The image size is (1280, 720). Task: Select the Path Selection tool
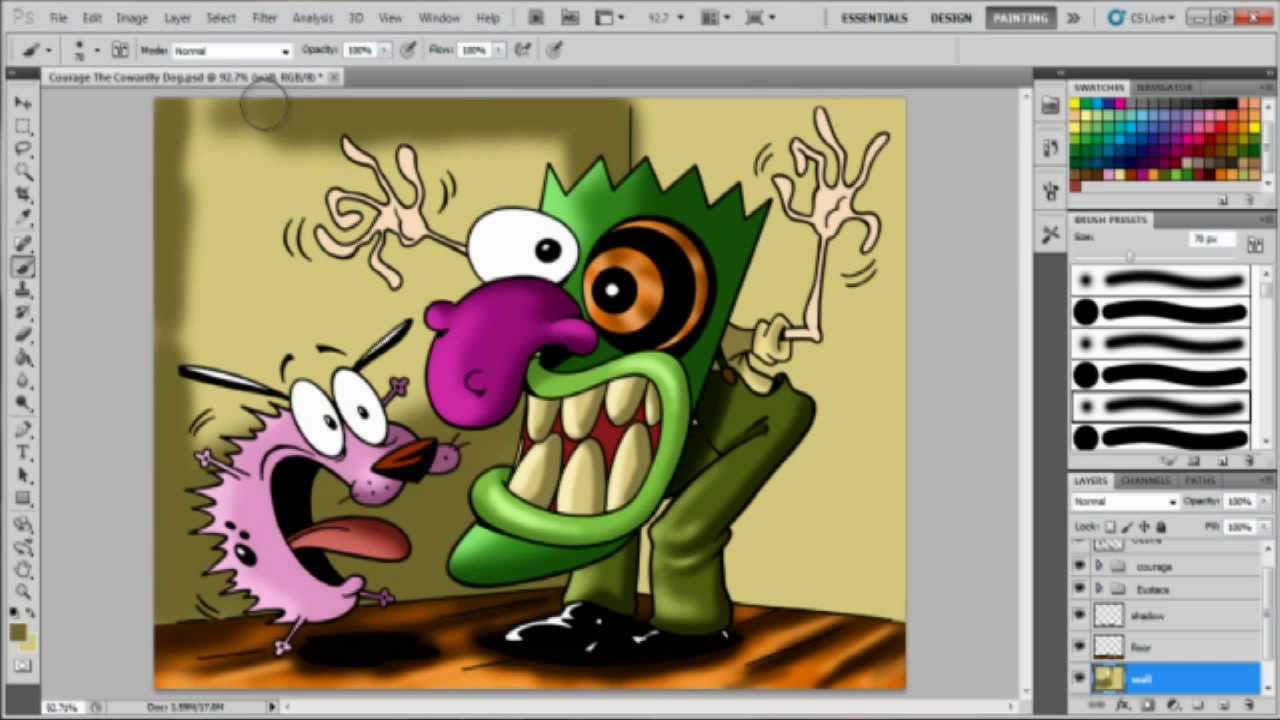tap(23, 476)
